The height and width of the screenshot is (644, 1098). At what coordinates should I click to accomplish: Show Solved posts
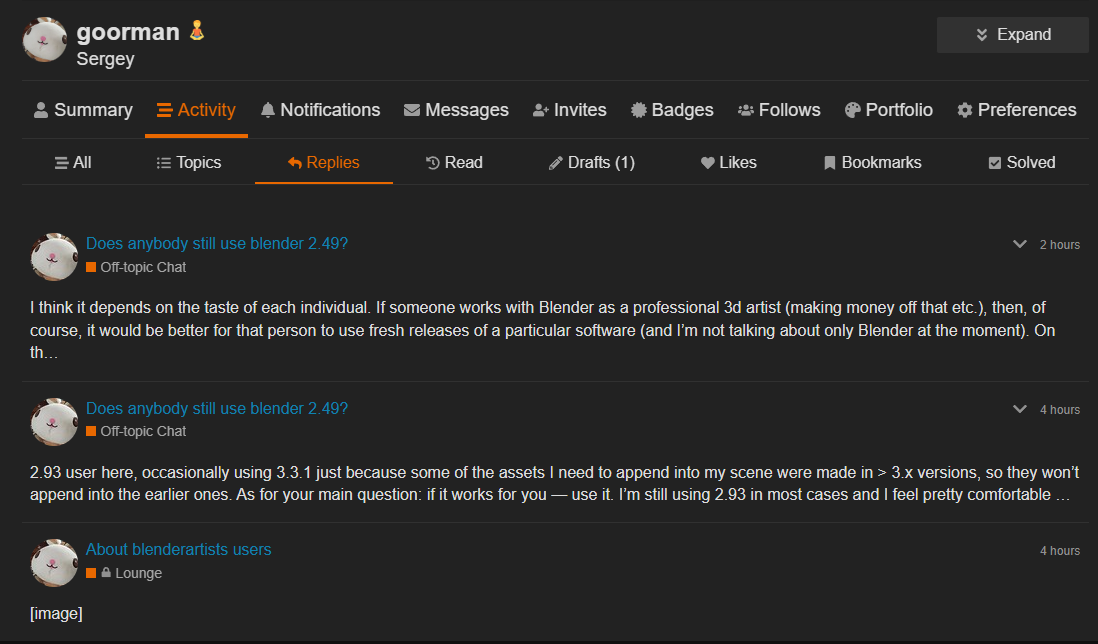[1022, 162]
